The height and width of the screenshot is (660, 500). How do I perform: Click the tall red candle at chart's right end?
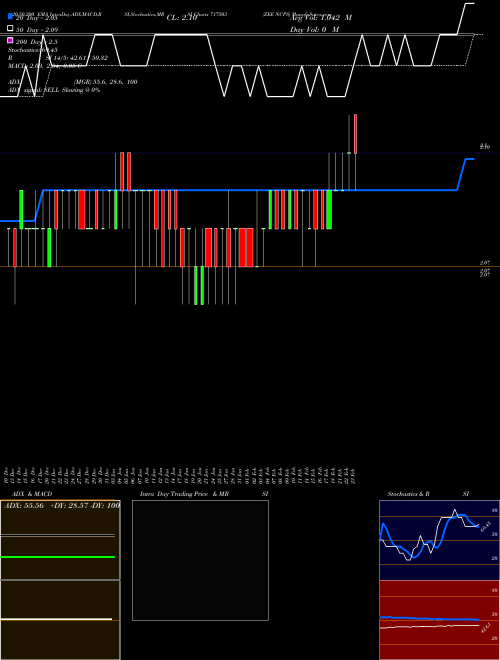(356, 134)
